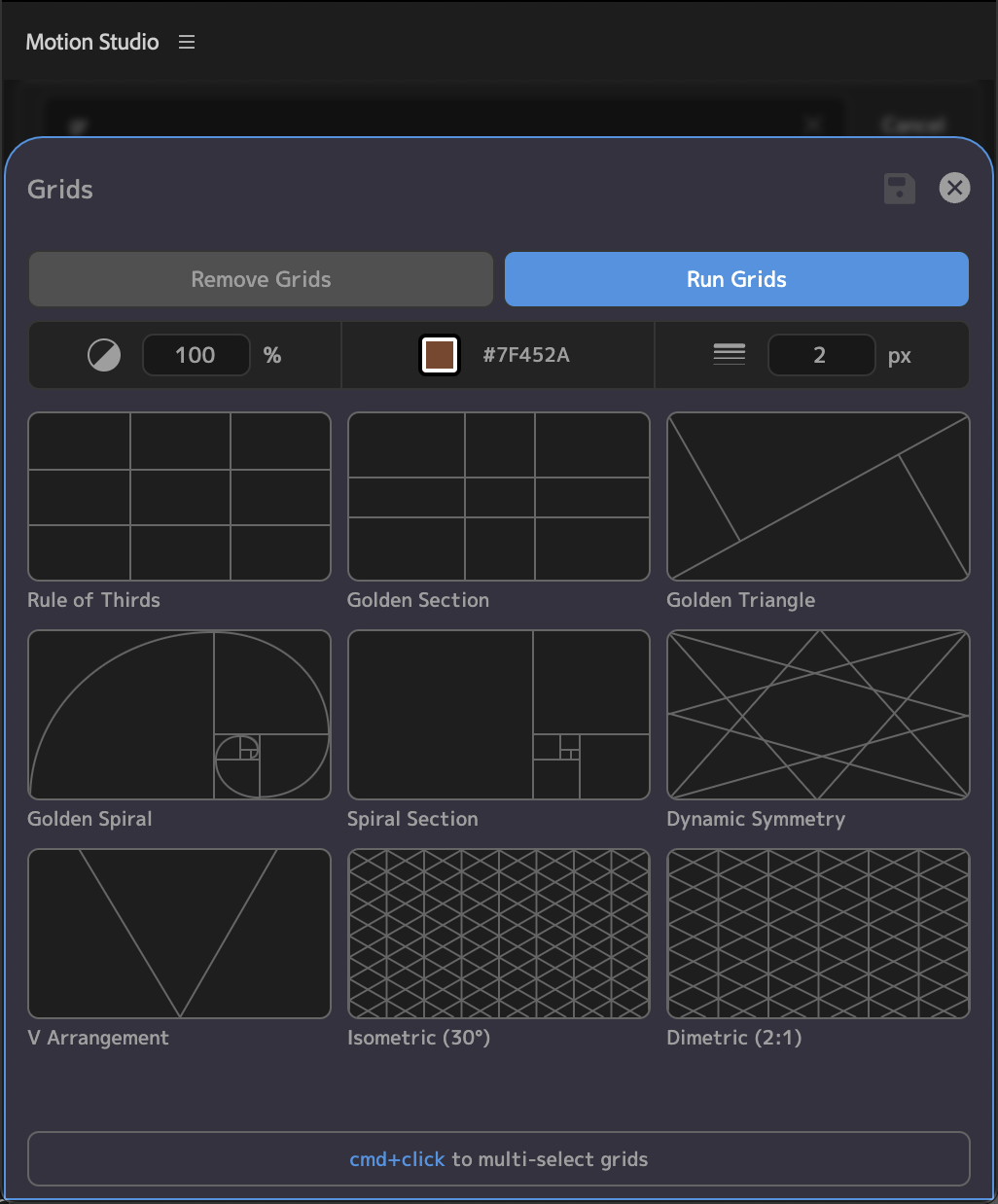
Task: Click the Golden Section label
Action: pyautogui.click(x=418, y=600)
